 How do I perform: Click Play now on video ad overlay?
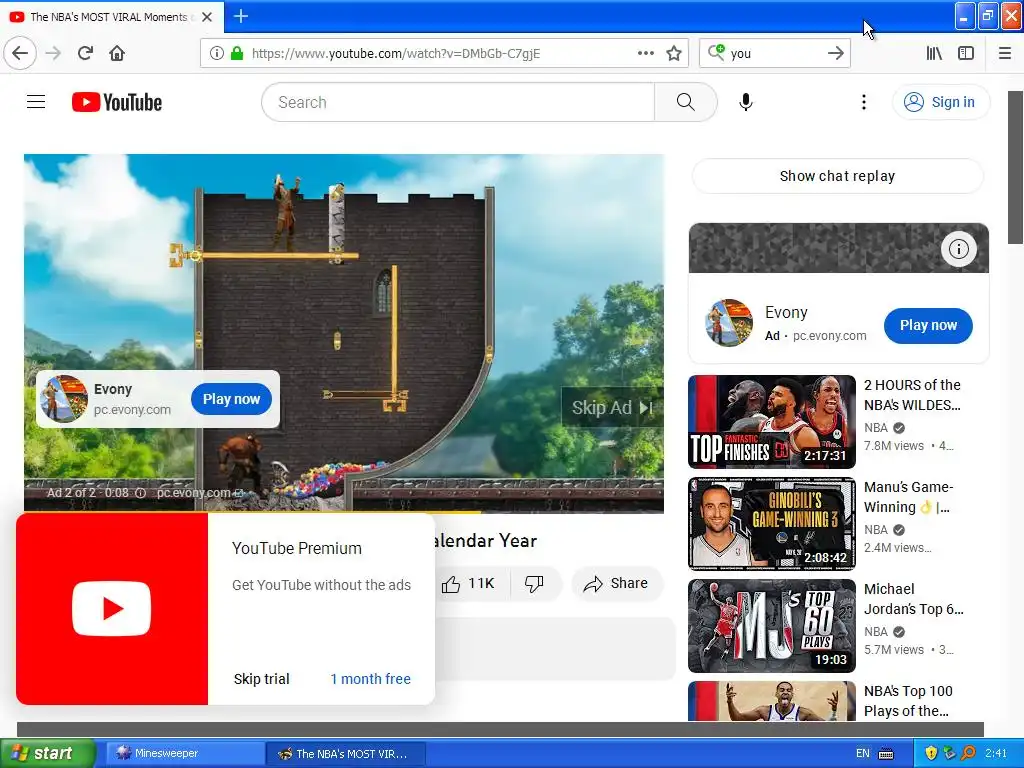pos(231,399)
